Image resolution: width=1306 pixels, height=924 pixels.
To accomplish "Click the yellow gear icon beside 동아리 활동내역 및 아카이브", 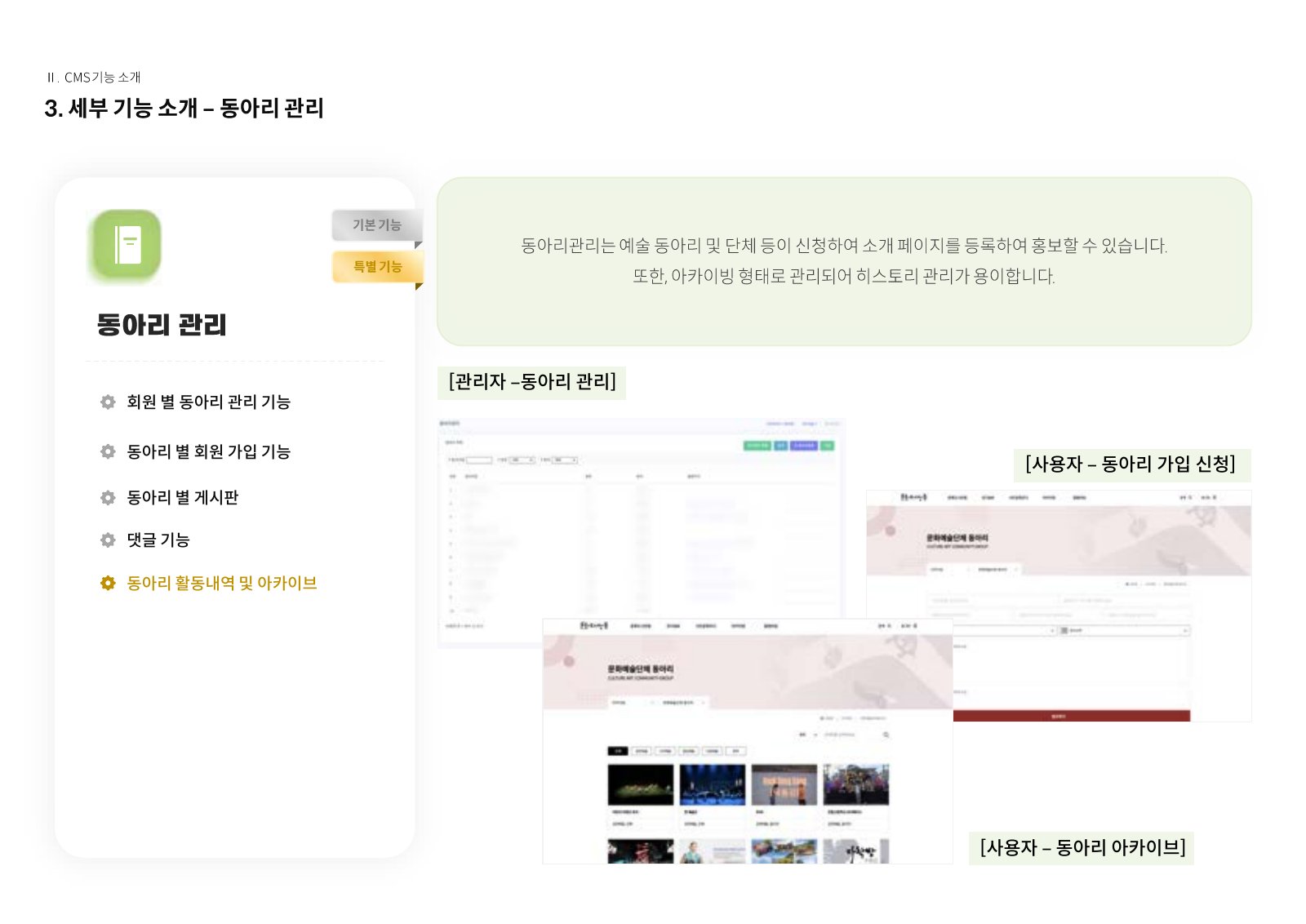I will click(x=108, y=583).
